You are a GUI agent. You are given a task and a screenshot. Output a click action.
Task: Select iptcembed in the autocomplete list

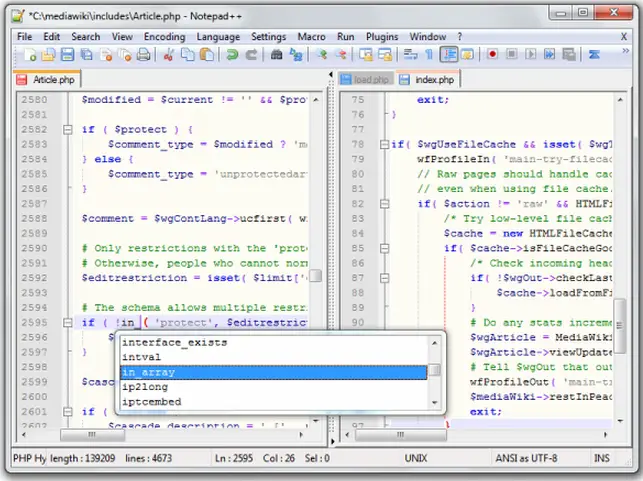274,402
